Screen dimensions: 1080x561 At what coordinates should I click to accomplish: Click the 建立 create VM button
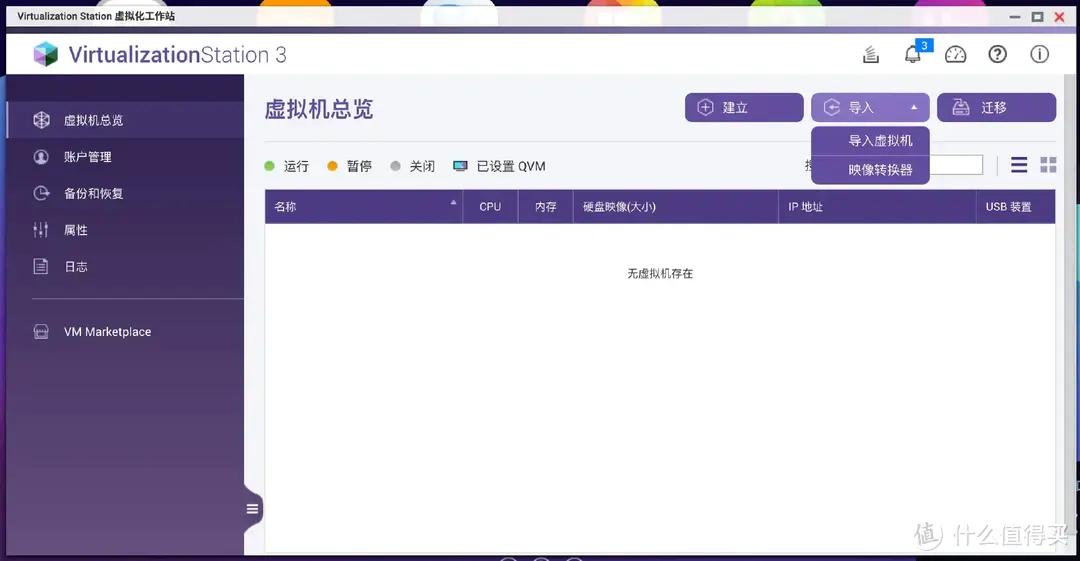[x=744, y=108]
